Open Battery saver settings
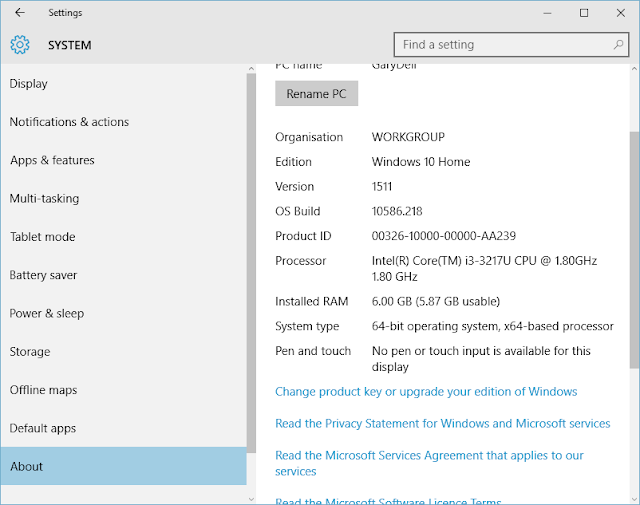 (x=43, y=275)
